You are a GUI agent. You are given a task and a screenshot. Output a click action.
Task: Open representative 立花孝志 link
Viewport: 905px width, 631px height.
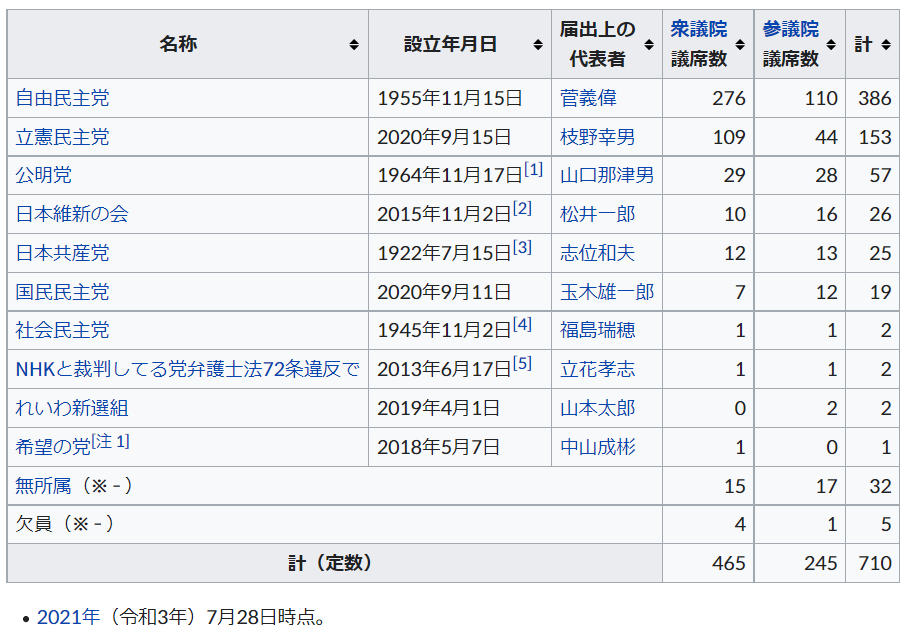coord(597,369)
